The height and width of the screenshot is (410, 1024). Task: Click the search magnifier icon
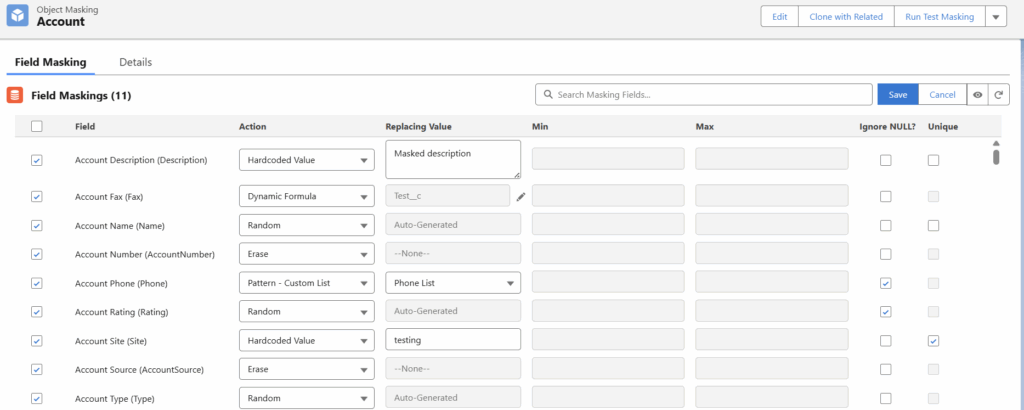pos(548,95)
